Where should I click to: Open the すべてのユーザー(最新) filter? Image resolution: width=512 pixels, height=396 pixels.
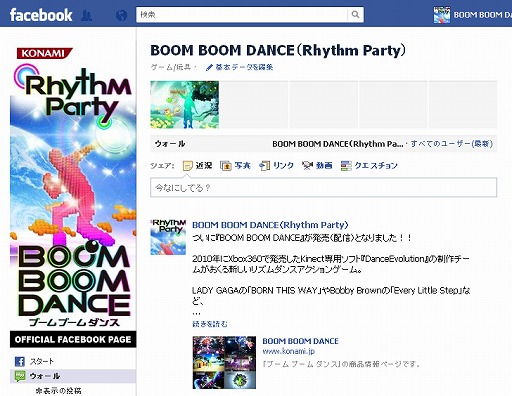(452, 144)
